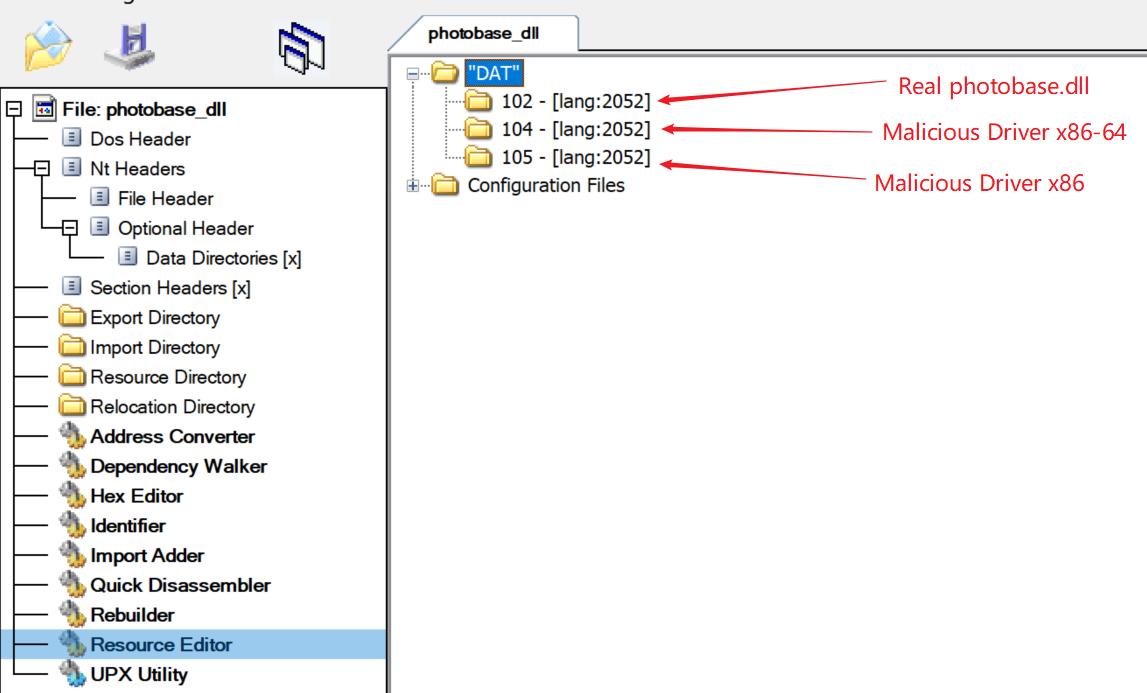This screenshot has width=1147, height=693.
Task: Open the Export Directory folder
Action: tap(155, 318)
